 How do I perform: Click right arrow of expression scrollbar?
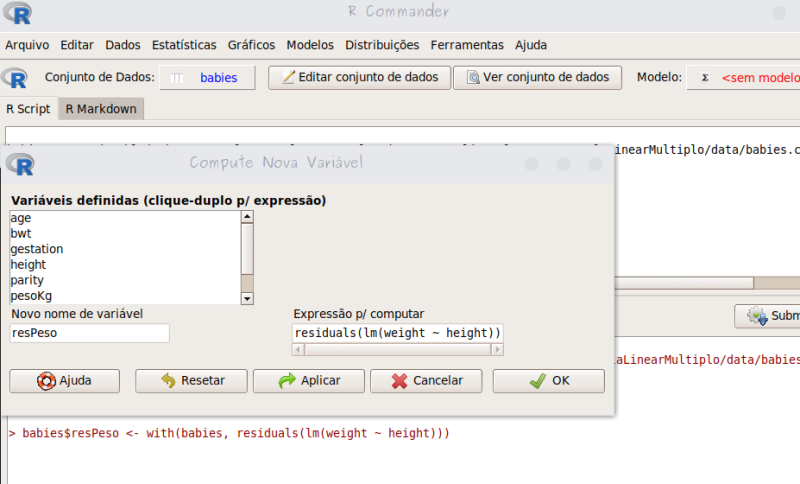[497, 350]
